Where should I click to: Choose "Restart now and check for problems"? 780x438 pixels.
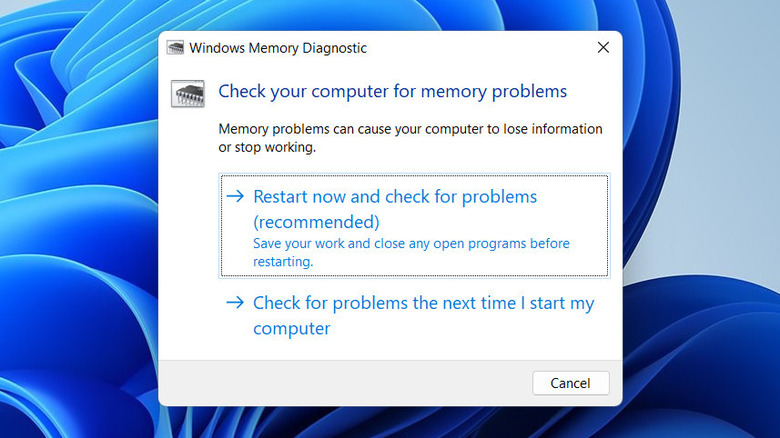tap(395, 197)
